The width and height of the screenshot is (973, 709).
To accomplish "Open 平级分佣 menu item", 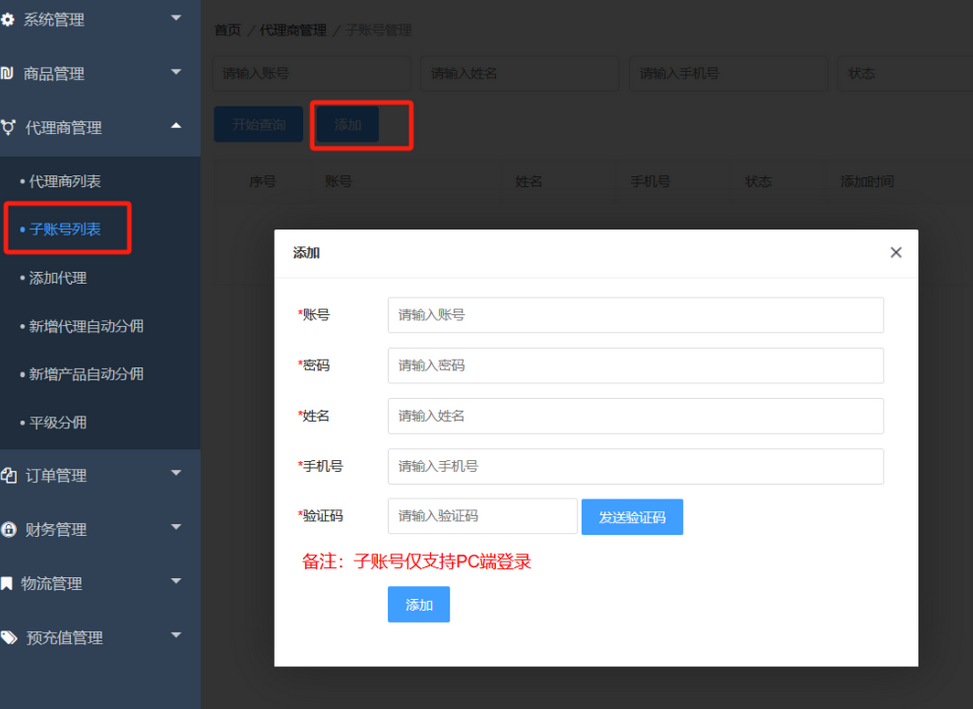I will coord(62,422).
